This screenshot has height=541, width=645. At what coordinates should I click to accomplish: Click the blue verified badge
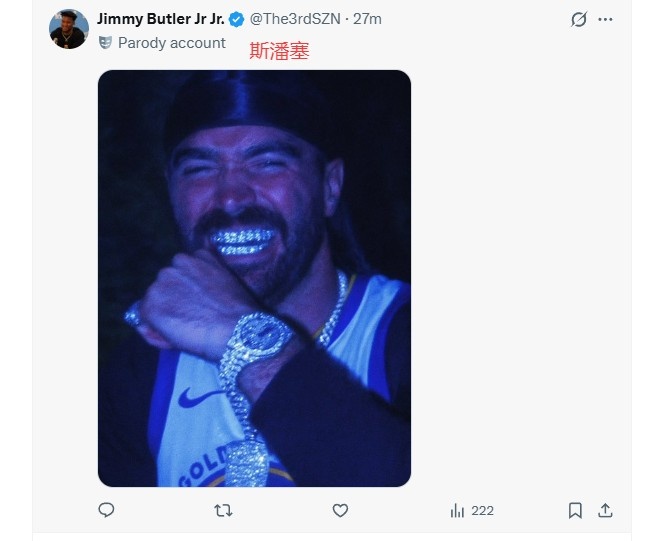click(237, 19)
